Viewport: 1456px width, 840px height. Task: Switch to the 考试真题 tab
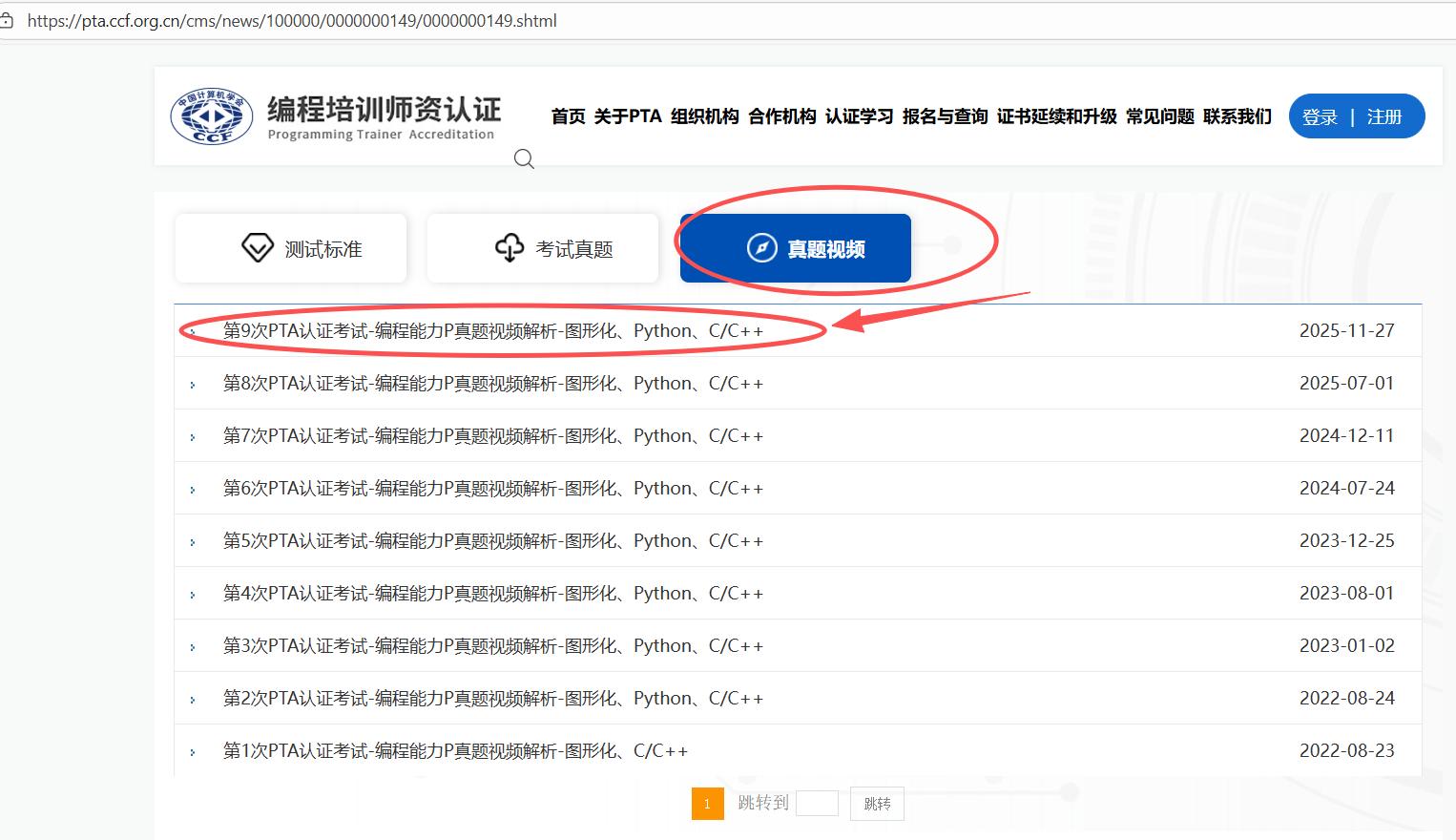543,248
